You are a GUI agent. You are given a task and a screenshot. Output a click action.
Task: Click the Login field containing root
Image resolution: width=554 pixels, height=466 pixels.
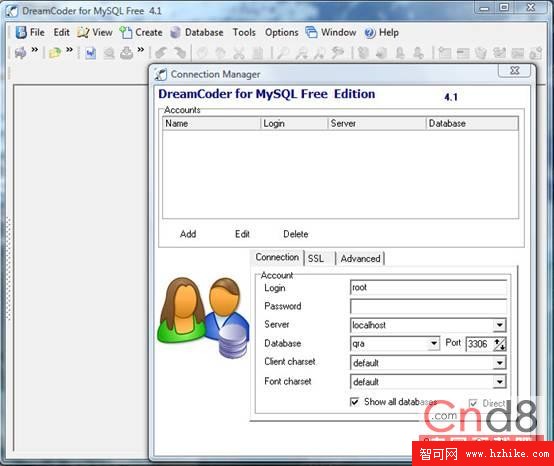[428, 288]
